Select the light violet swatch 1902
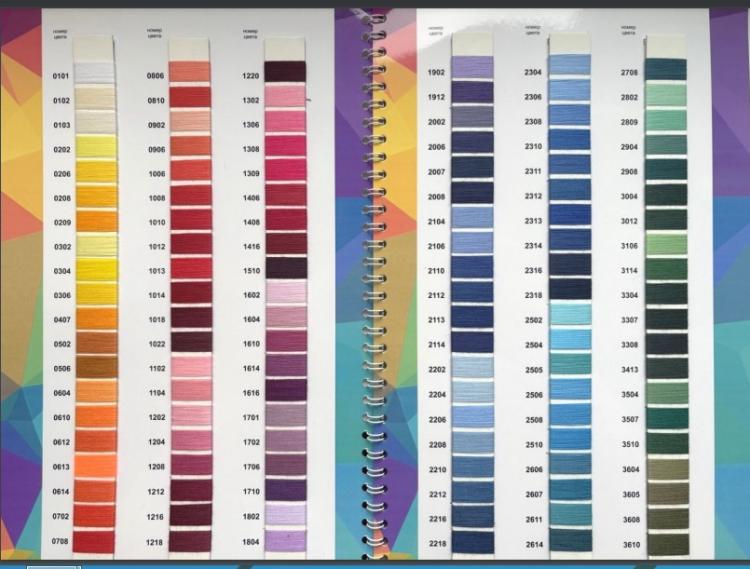 [472, 68]
